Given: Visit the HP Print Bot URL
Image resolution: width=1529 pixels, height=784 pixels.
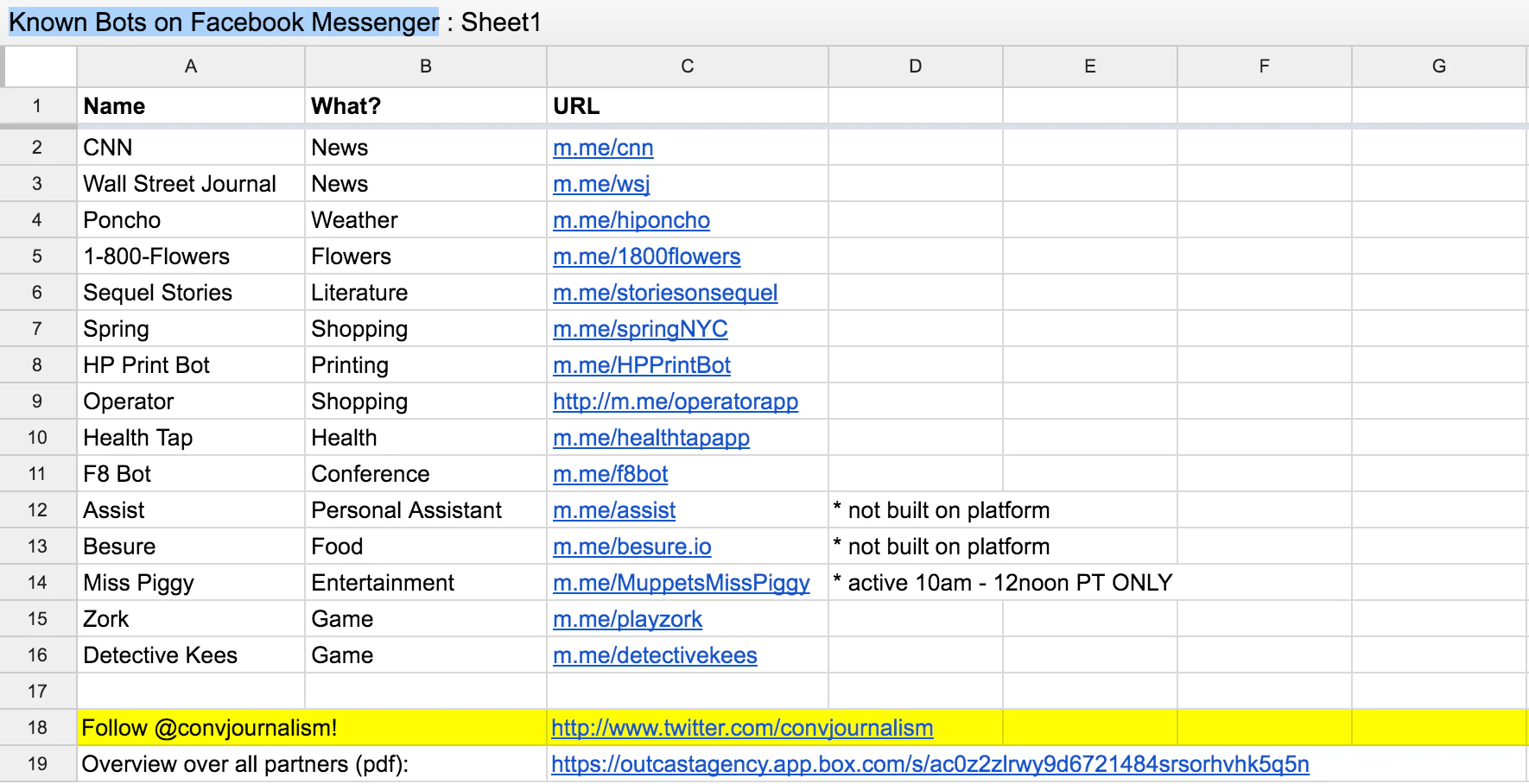Looking at the screenshot, I should pyautogui.click(x=641, y=364).
